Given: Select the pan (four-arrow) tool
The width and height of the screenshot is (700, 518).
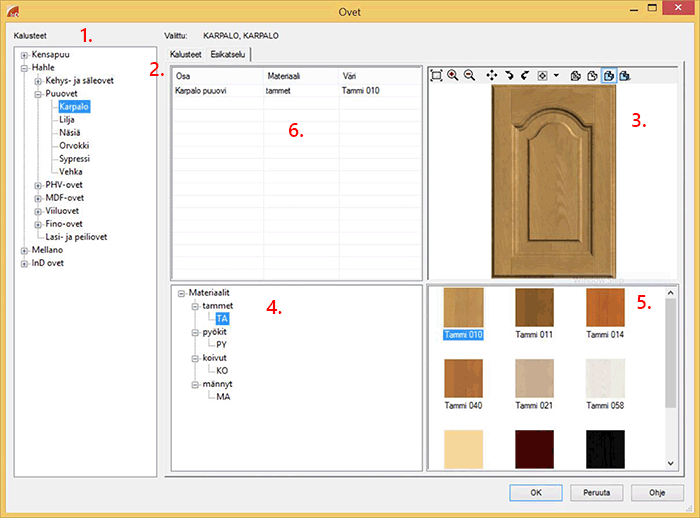Looking at the screenshot, I should 491,75.
